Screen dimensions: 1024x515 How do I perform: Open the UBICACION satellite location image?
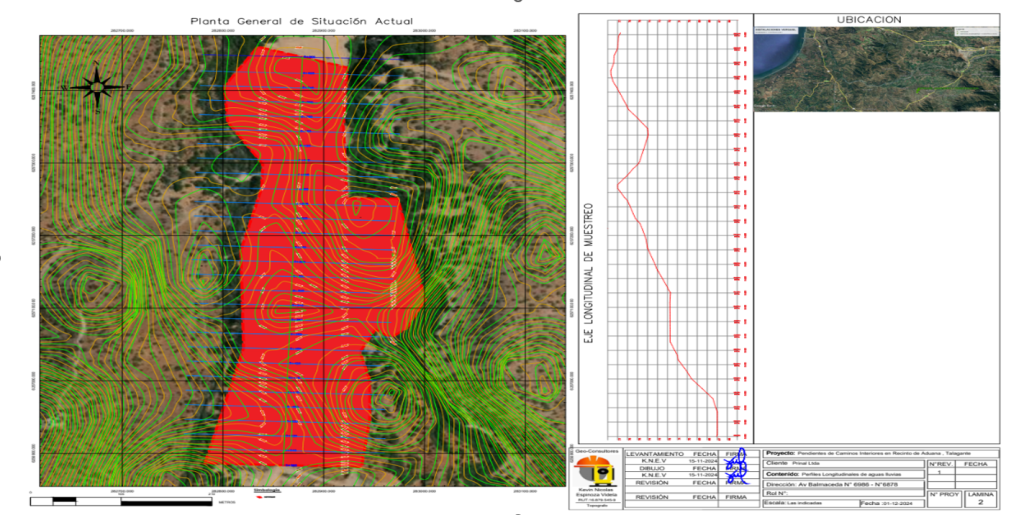point(876,69)
